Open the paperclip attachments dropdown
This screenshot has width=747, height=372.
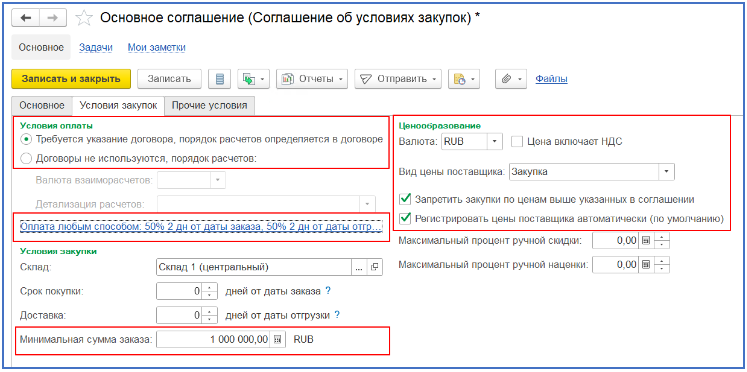(x=511, y=79)
